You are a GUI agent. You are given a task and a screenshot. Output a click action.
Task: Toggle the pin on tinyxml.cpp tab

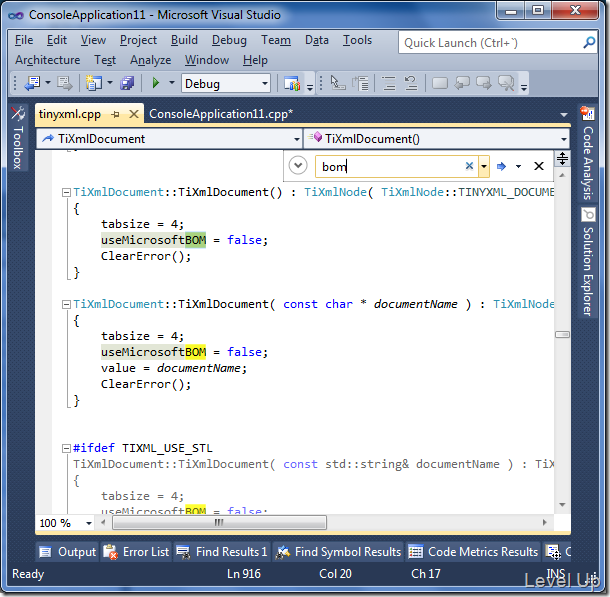pyautogui.click(x=115, y=114)
